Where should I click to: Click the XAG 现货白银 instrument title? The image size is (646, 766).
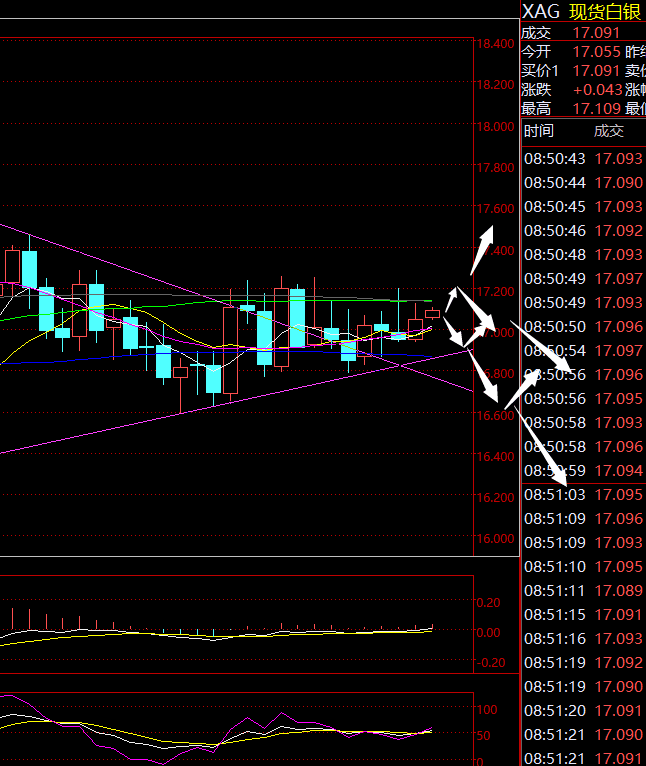(581, 11)
